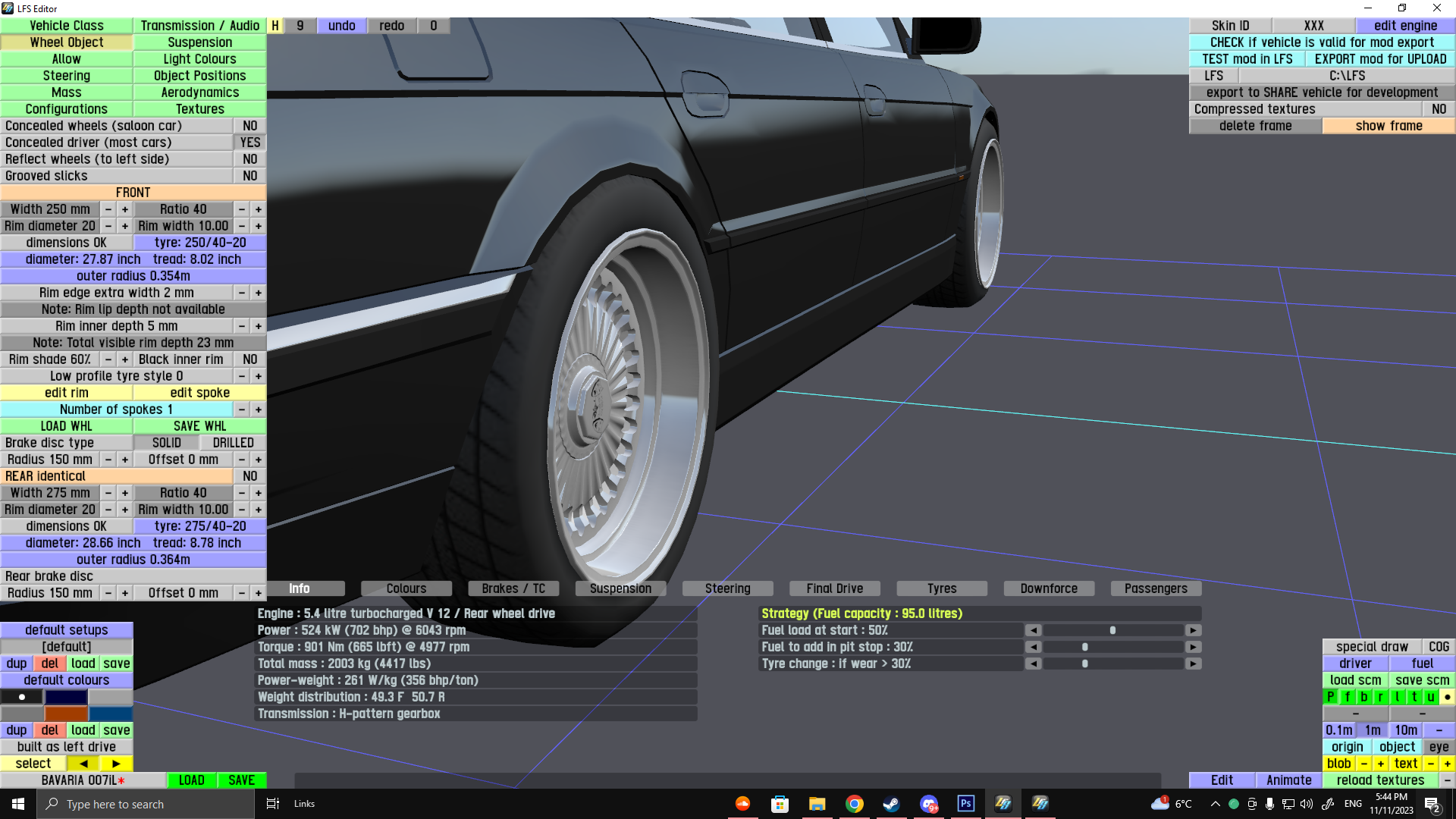Viewport: 1456px width, 819px height.
Task: Toggle Concealed driver YES setting
Action: pos(249,143)
